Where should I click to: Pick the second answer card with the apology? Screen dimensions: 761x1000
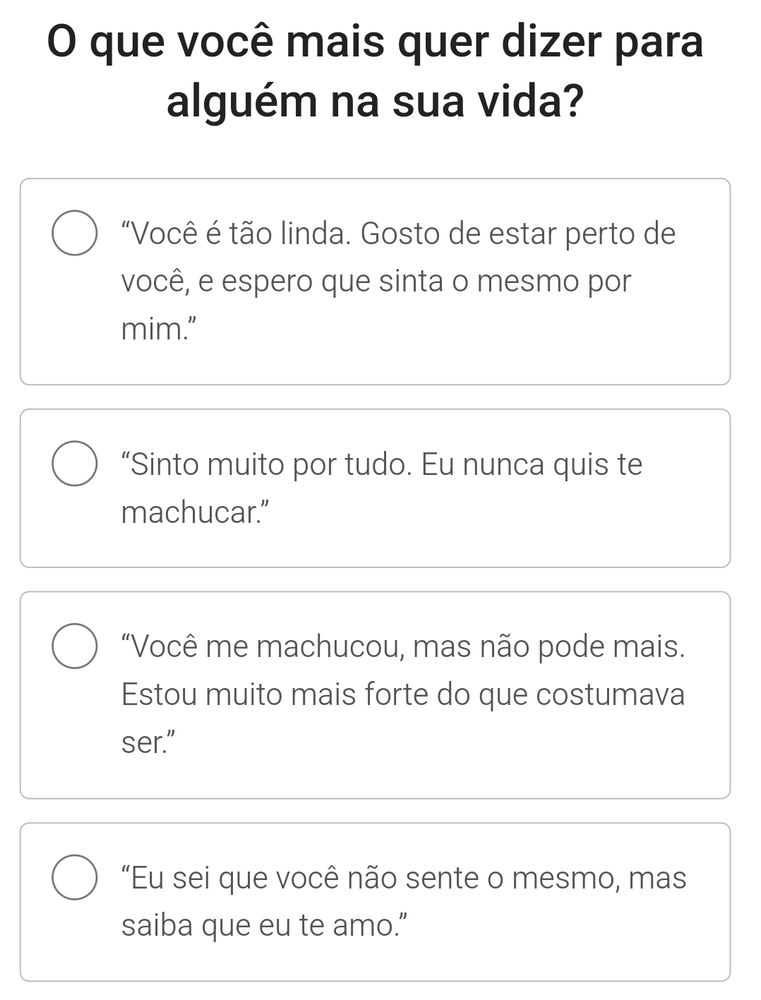point(375,488)
